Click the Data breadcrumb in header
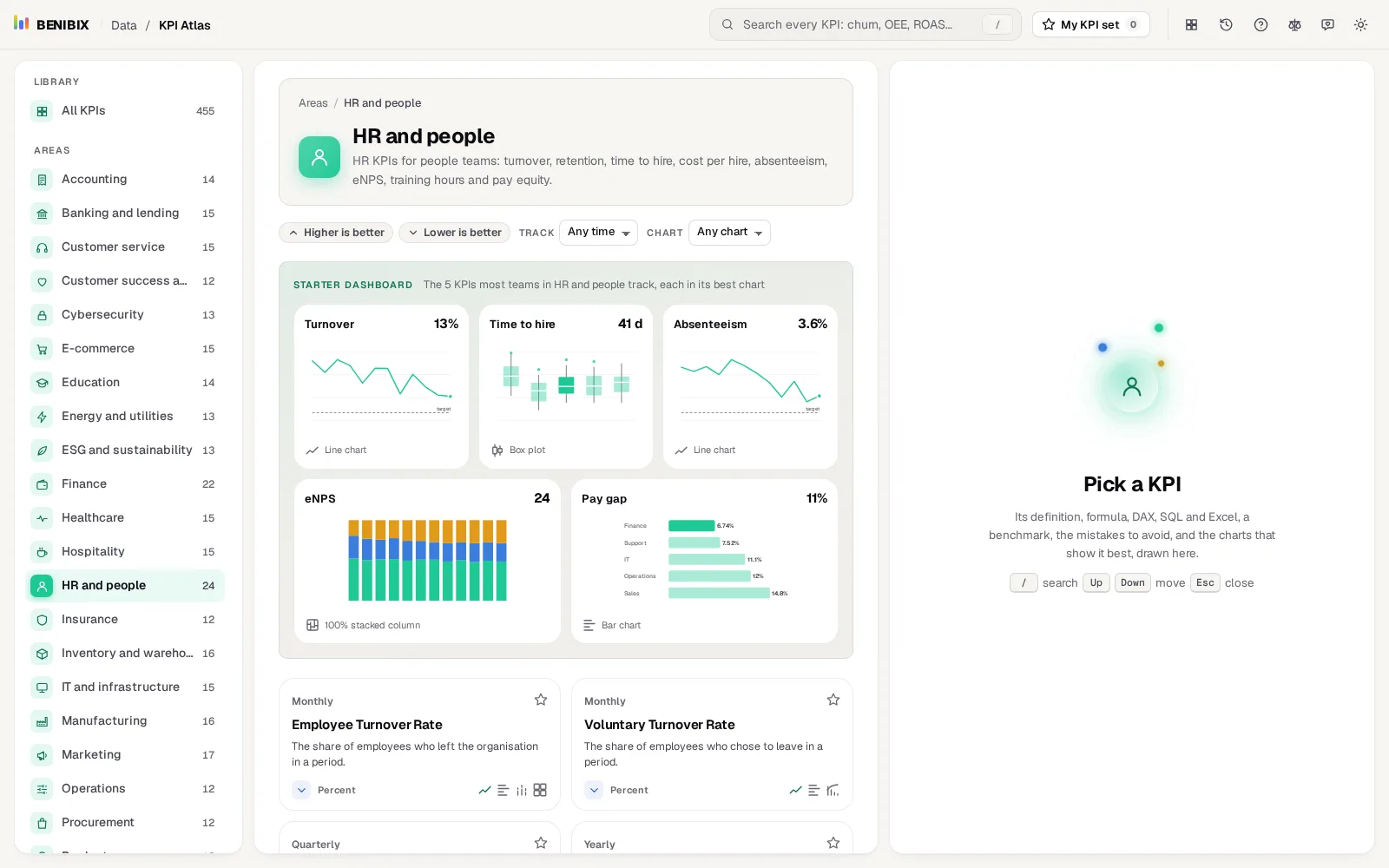 (124, 25)
